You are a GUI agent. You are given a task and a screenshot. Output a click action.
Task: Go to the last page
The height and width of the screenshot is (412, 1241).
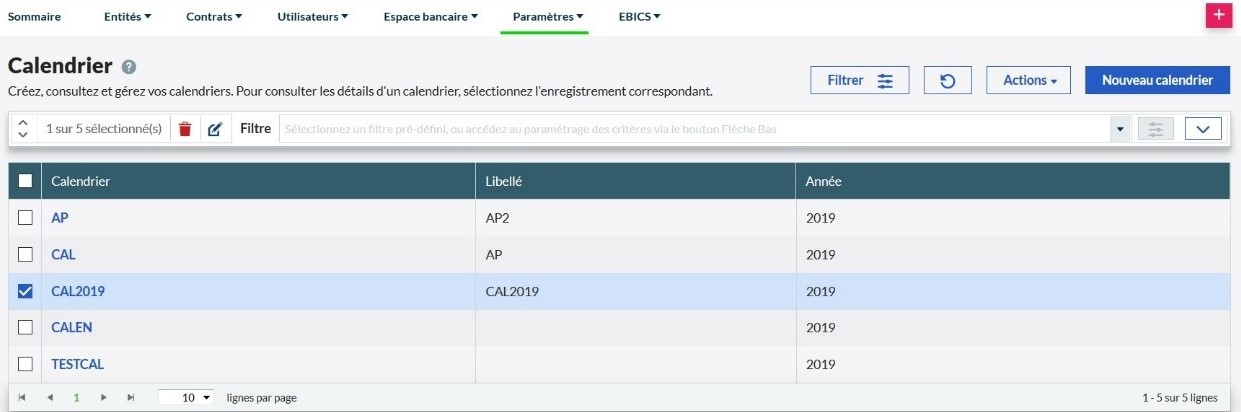[130, 398]
